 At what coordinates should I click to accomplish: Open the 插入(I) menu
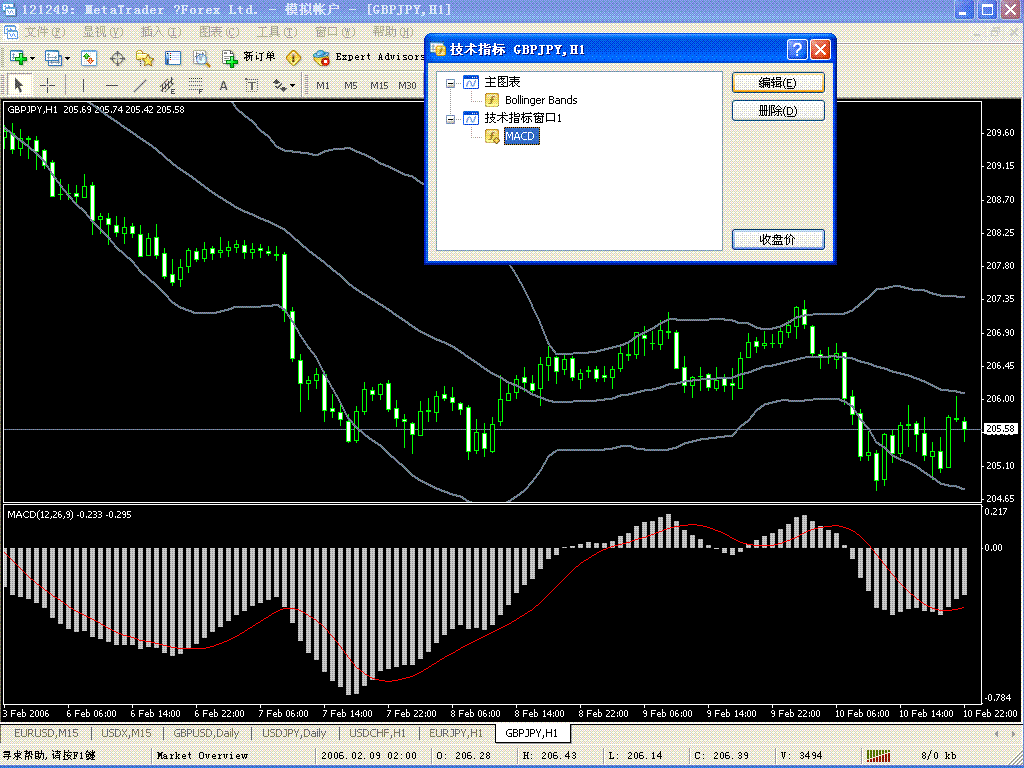point(161,31)
